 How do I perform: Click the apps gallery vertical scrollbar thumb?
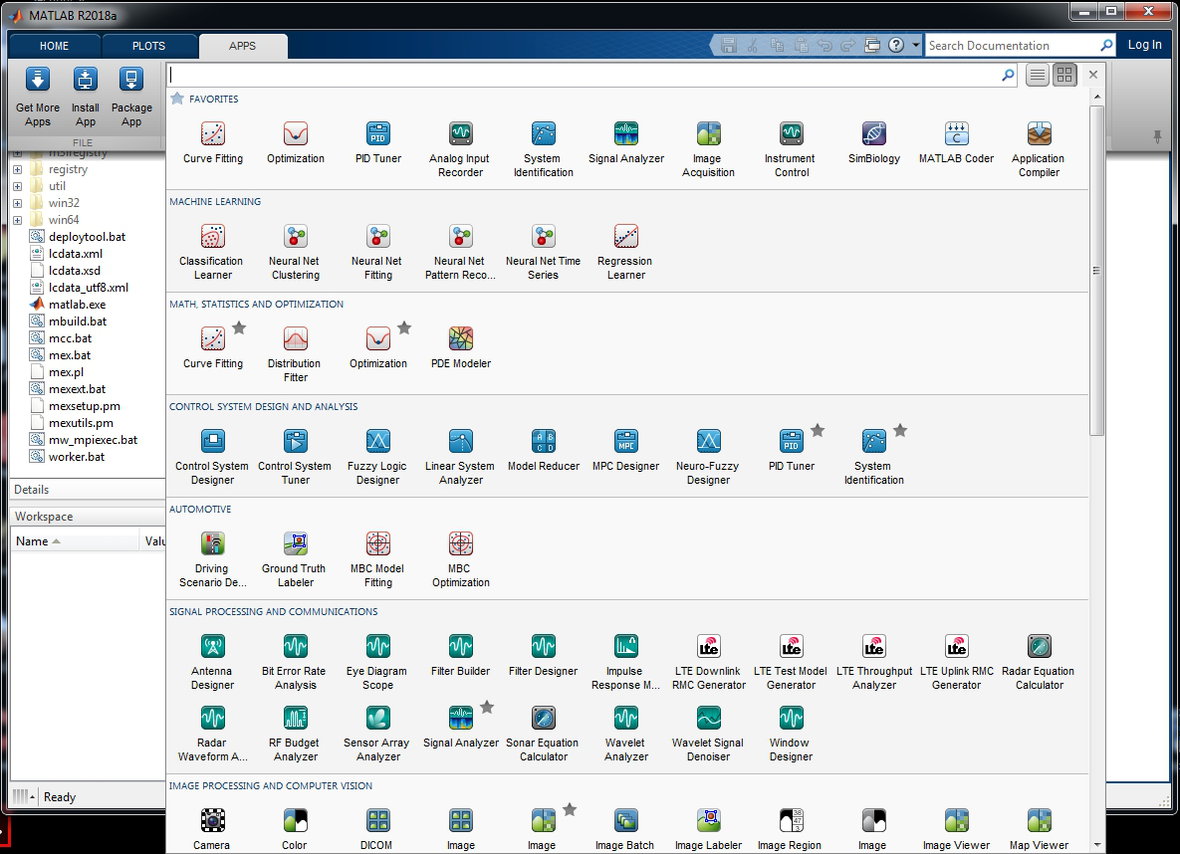1096,270
